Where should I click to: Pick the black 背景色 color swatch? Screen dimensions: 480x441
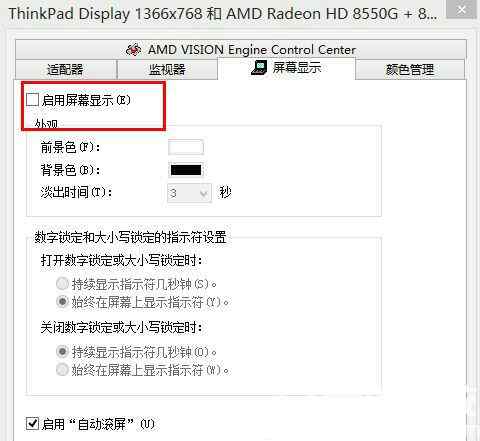(x=186, y=170)
